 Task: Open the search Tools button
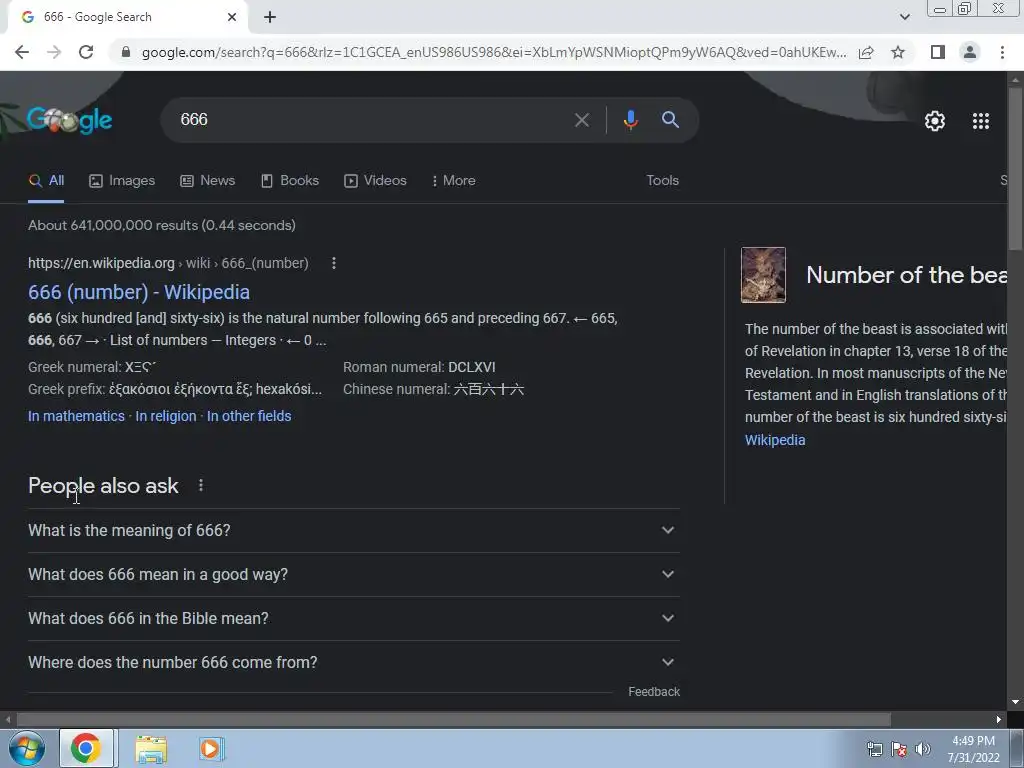[662, 181]
